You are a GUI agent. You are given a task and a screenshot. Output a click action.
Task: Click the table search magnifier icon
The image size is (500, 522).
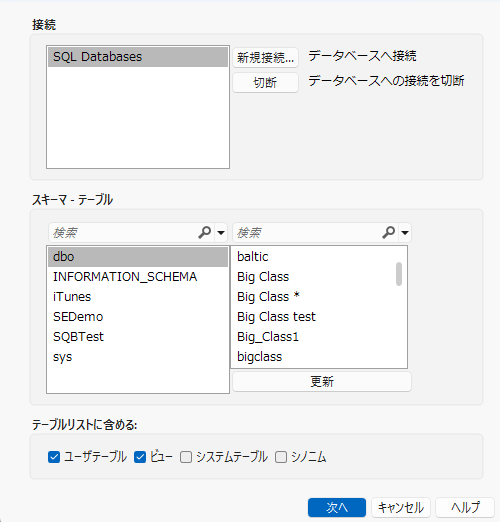pyautogui.click(x=388, y=232)
